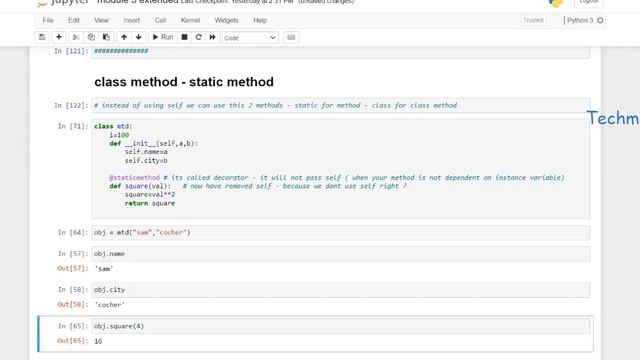Click the Out[58] prompt label
This screenshot has width=640, height=360.
pos(73,304)
